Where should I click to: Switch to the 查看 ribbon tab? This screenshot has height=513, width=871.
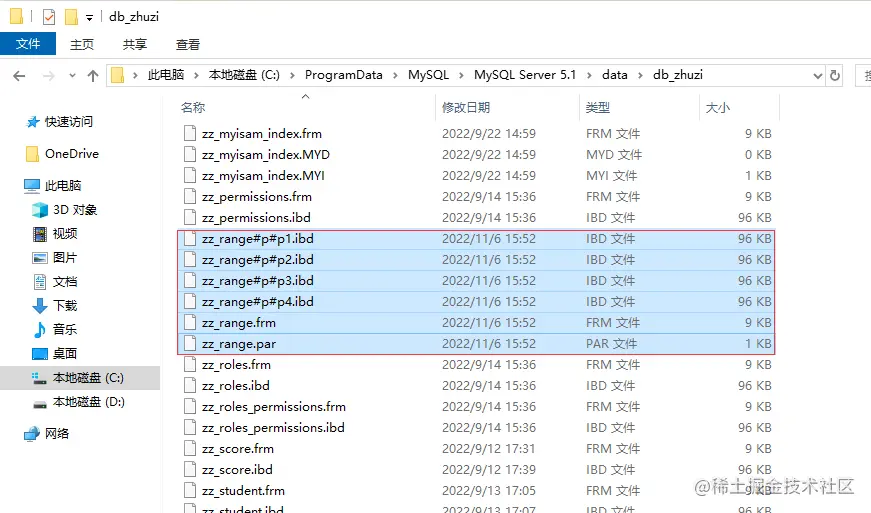pos(188,44)
